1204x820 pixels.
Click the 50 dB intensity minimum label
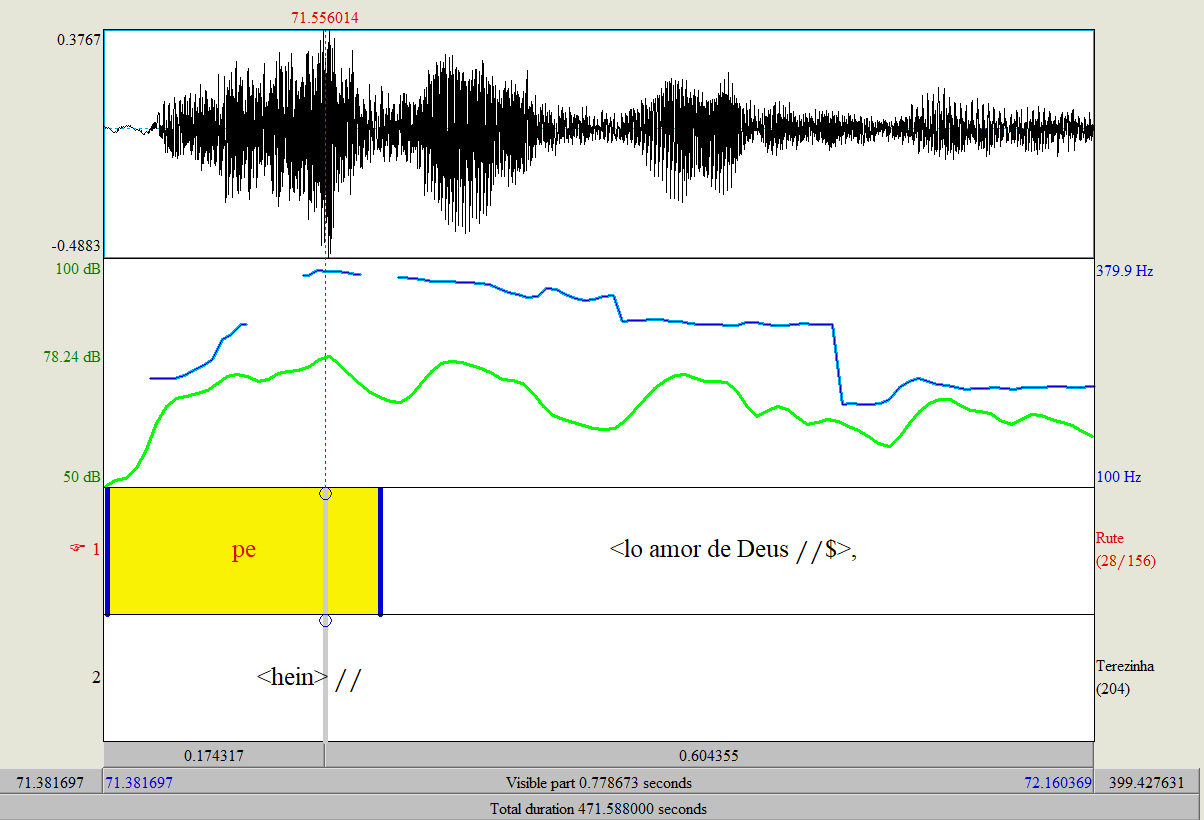[81, 477]
